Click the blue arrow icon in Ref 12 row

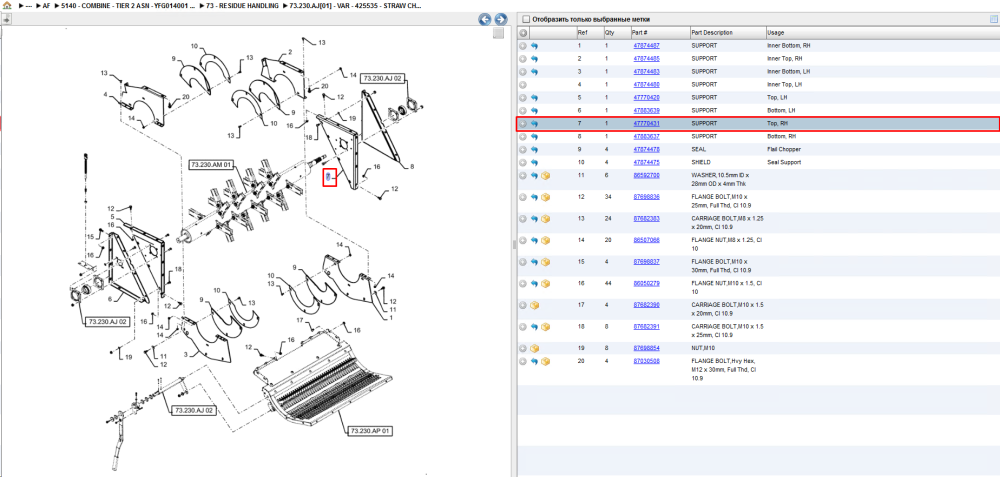coord(534,197)
